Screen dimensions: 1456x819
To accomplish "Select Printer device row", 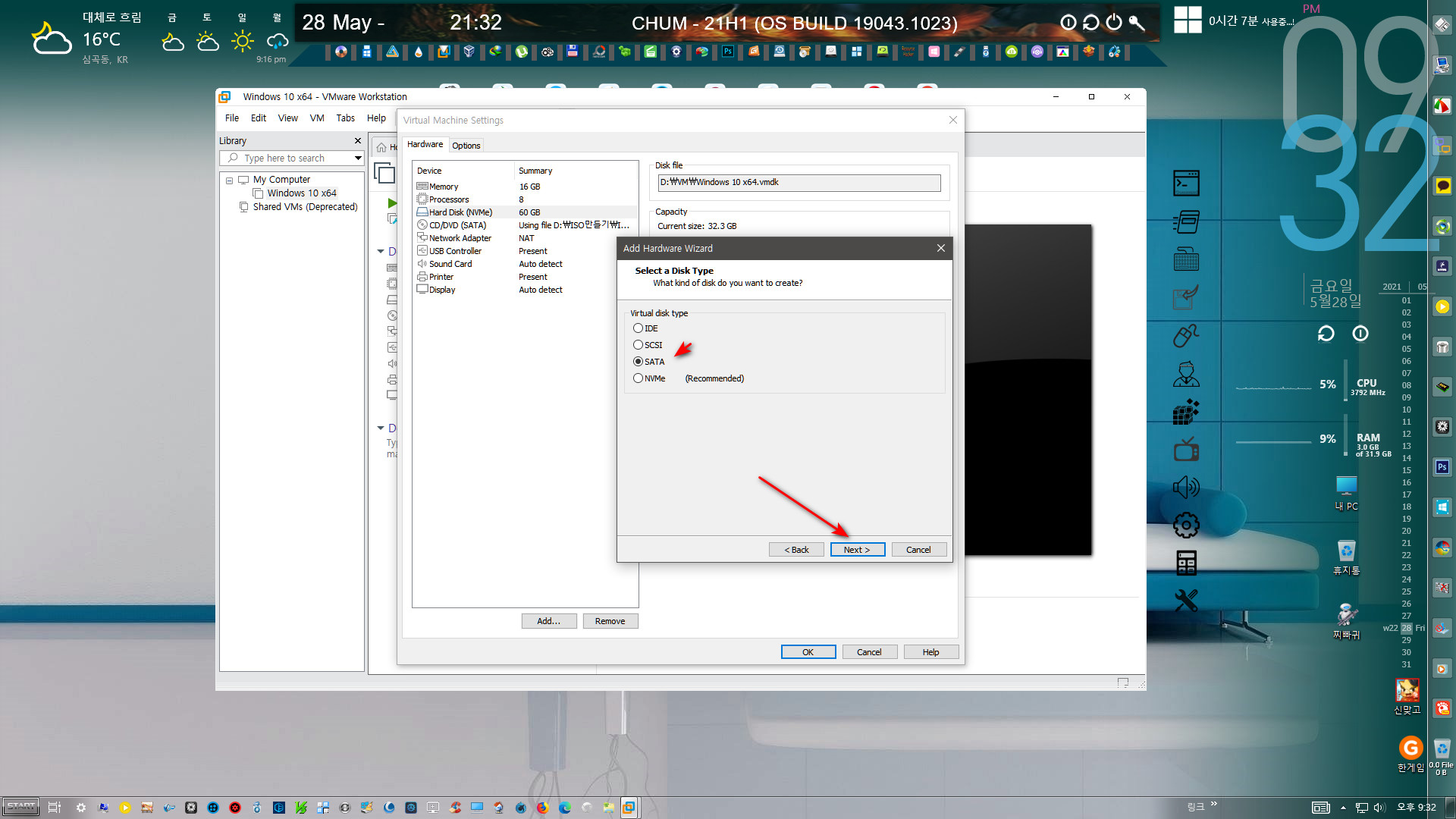I will (526, 277).
